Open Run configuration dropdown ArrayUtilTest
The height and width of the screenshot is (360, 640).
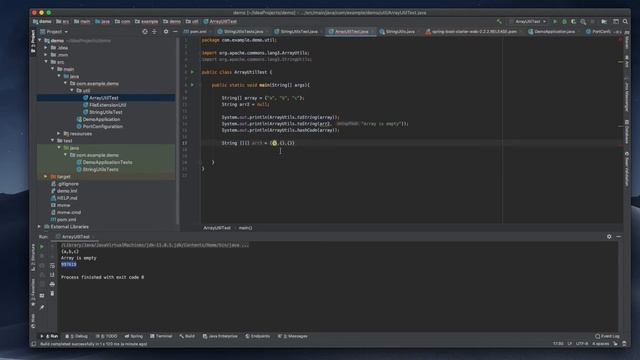click(527, 21)
